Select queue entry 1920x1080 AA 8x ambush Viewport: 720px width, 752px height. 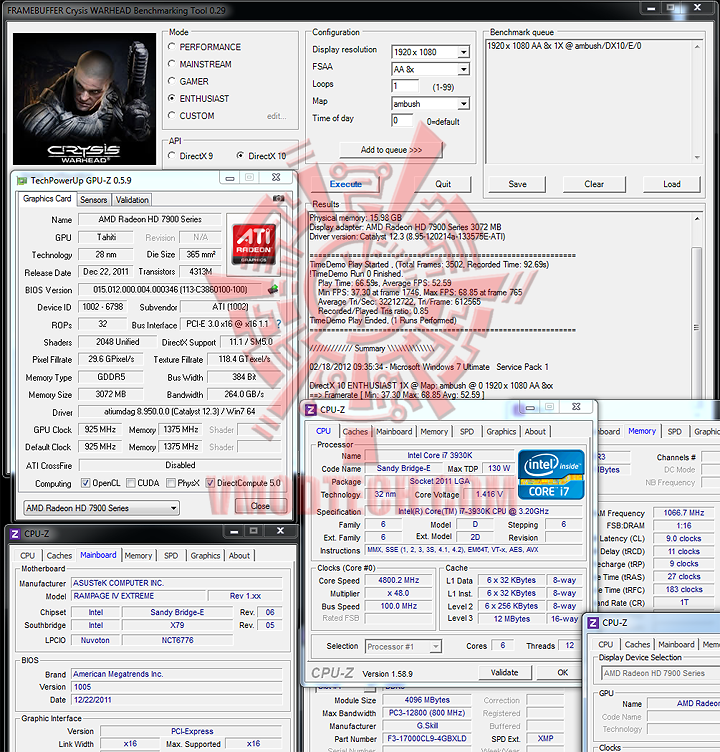pyautogui.click(x=564, y=46)
